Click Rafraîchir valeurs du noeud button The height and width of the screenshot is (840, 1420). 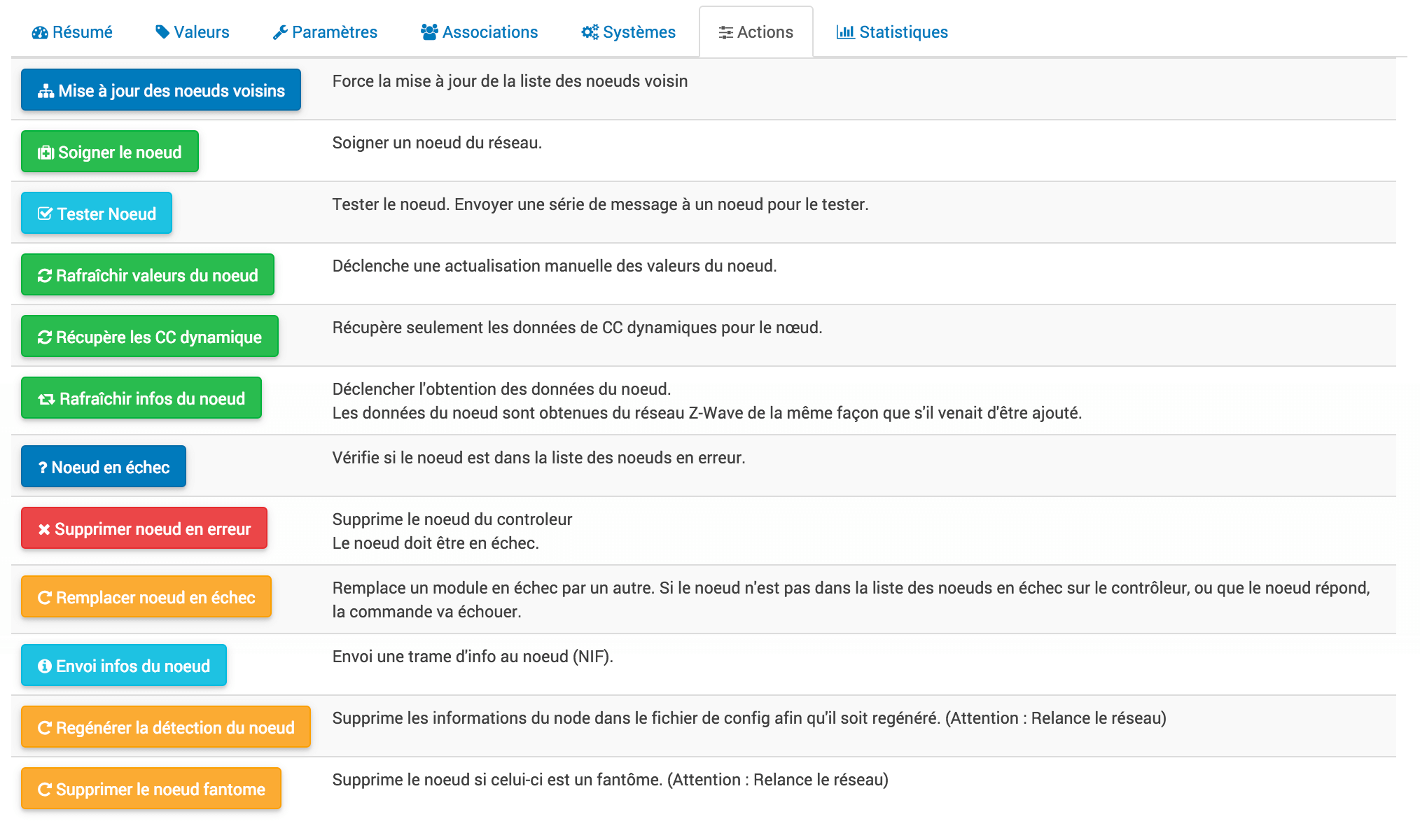click(x=148, y=274)
